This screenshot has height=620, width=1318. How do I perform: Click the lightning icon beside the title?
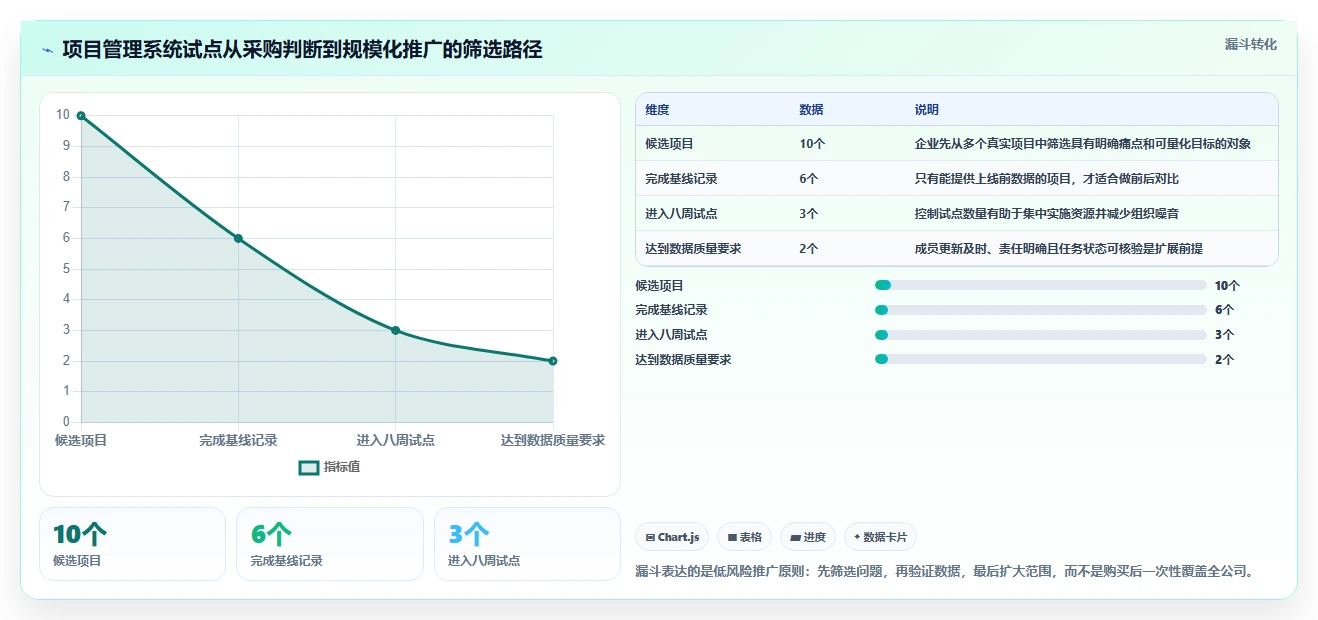click(x=47, y=50)
